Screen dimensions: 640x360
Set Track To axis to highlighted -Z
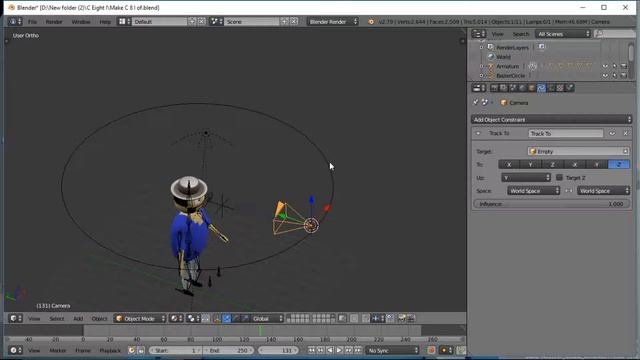click(619, 164)
